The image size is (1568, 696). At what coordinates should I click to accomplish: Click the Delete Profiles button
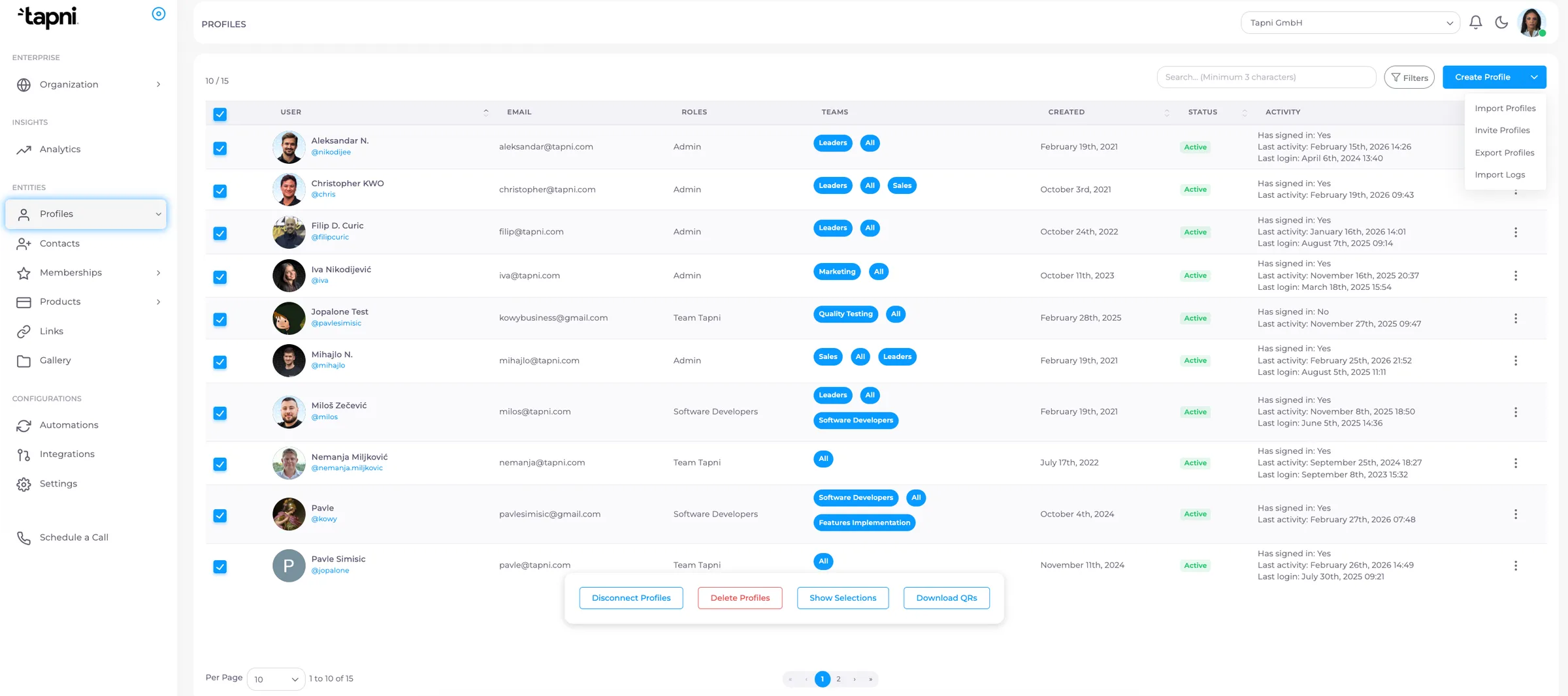[740, 598]
